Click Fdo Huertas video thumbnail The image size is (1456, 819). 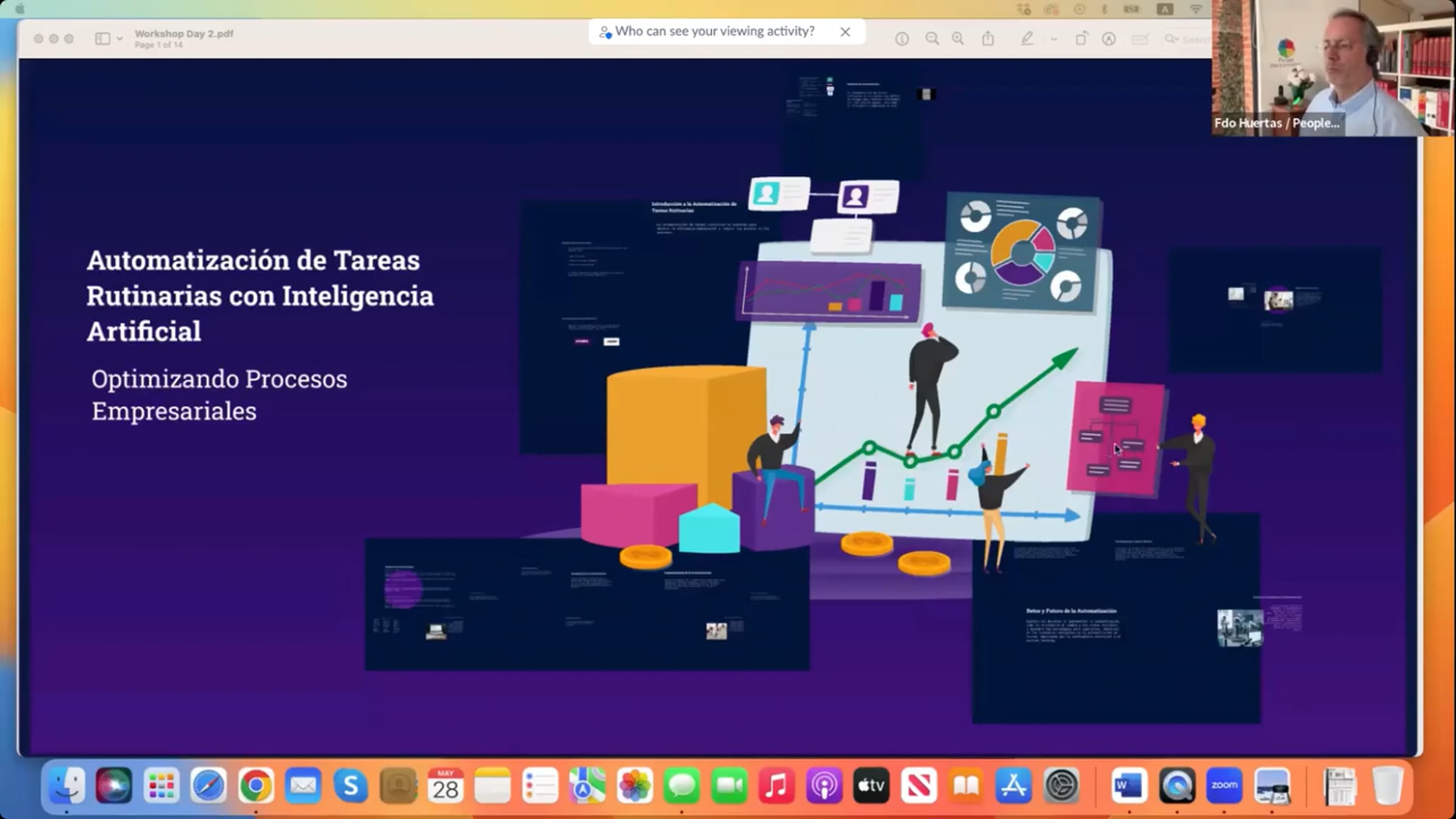(x=1333, y=68)
